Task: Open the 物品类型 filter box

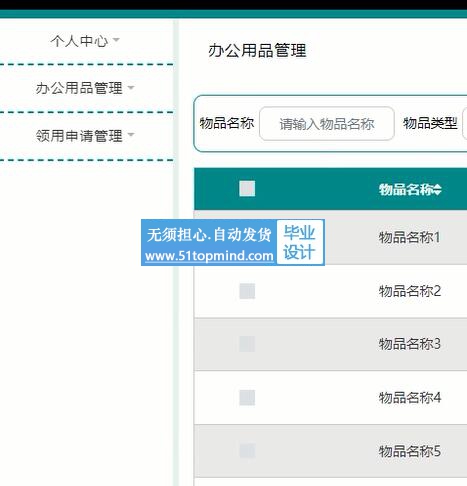Action: pyautogui.click(x=465, y=124)
